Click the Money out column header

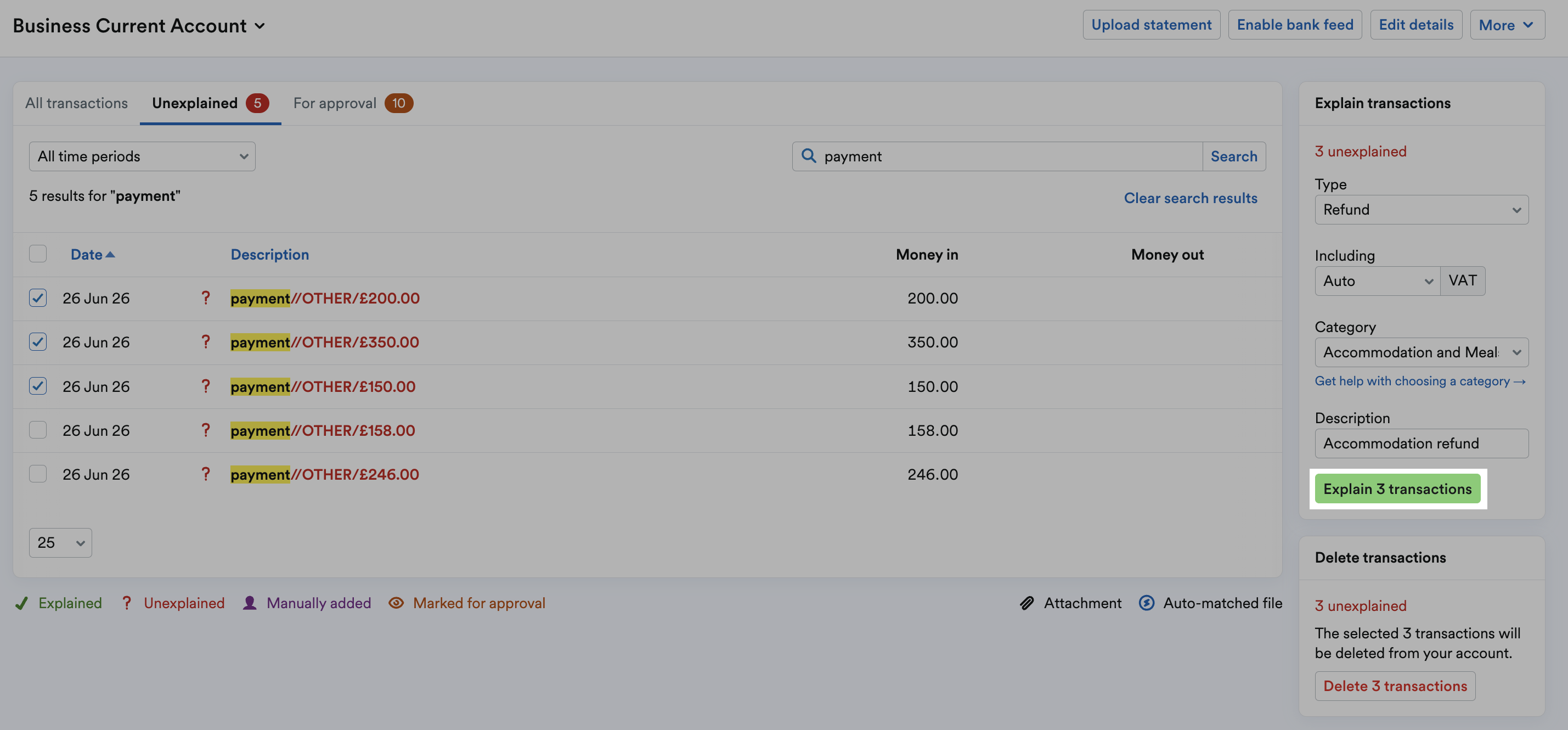[x=1167, y=255]
